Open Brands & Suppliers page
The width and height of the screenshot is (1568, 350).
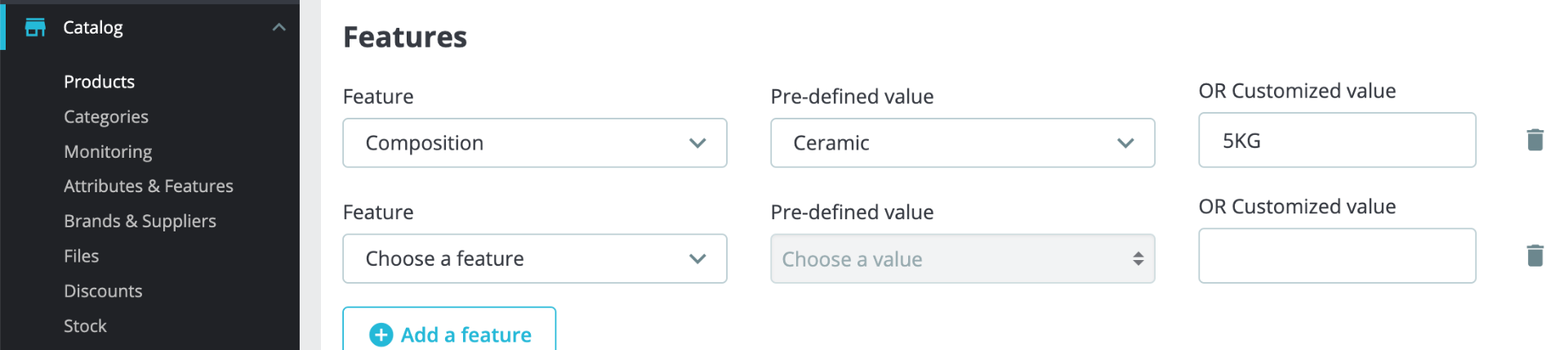tap(140, 222)
